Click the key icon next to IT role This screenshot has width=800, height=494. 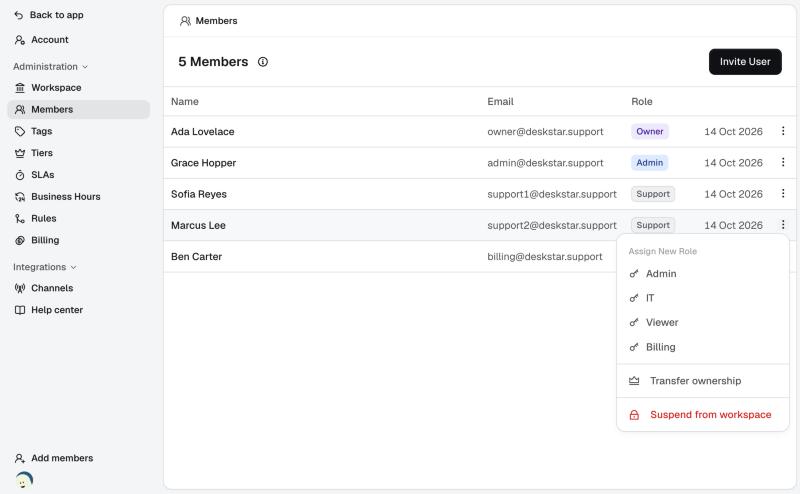point(634,298)
